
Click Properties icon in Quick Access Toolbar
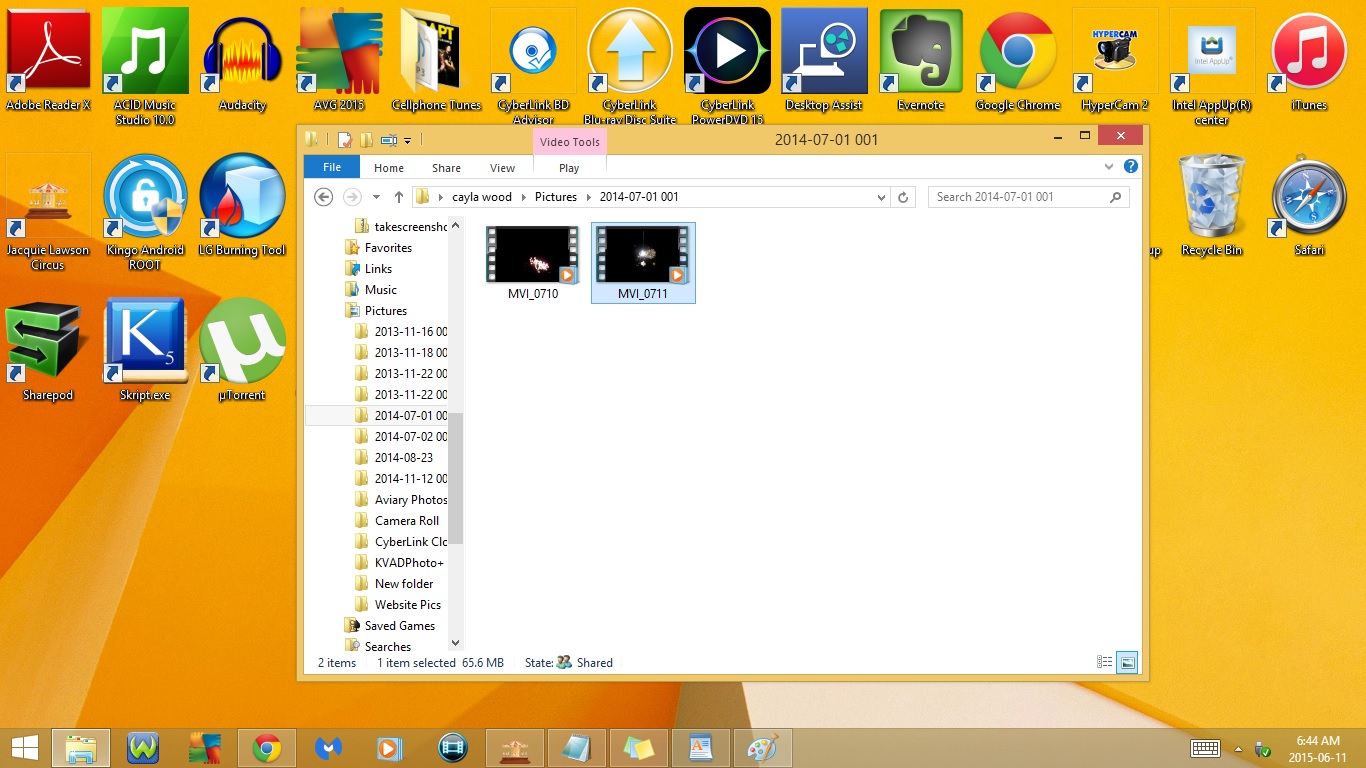click(345, 140)
